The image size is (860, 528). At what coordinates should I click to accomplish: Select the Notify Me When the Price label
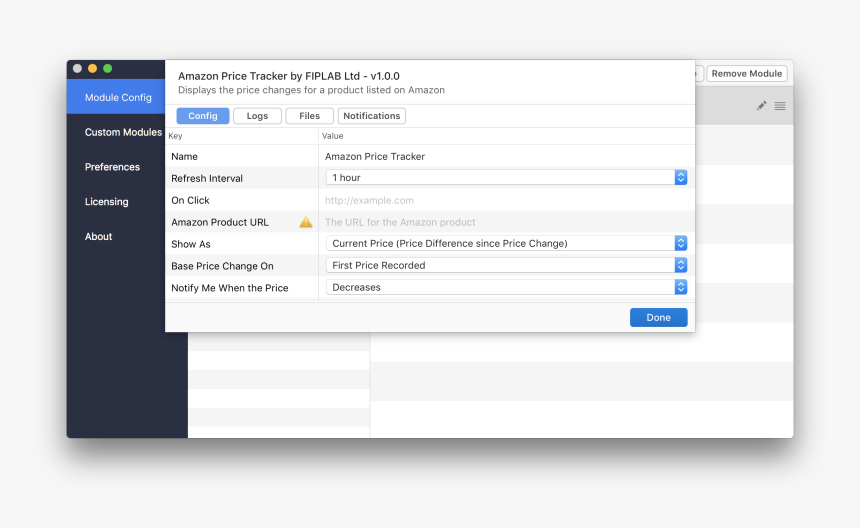click(x=230, y=288)
